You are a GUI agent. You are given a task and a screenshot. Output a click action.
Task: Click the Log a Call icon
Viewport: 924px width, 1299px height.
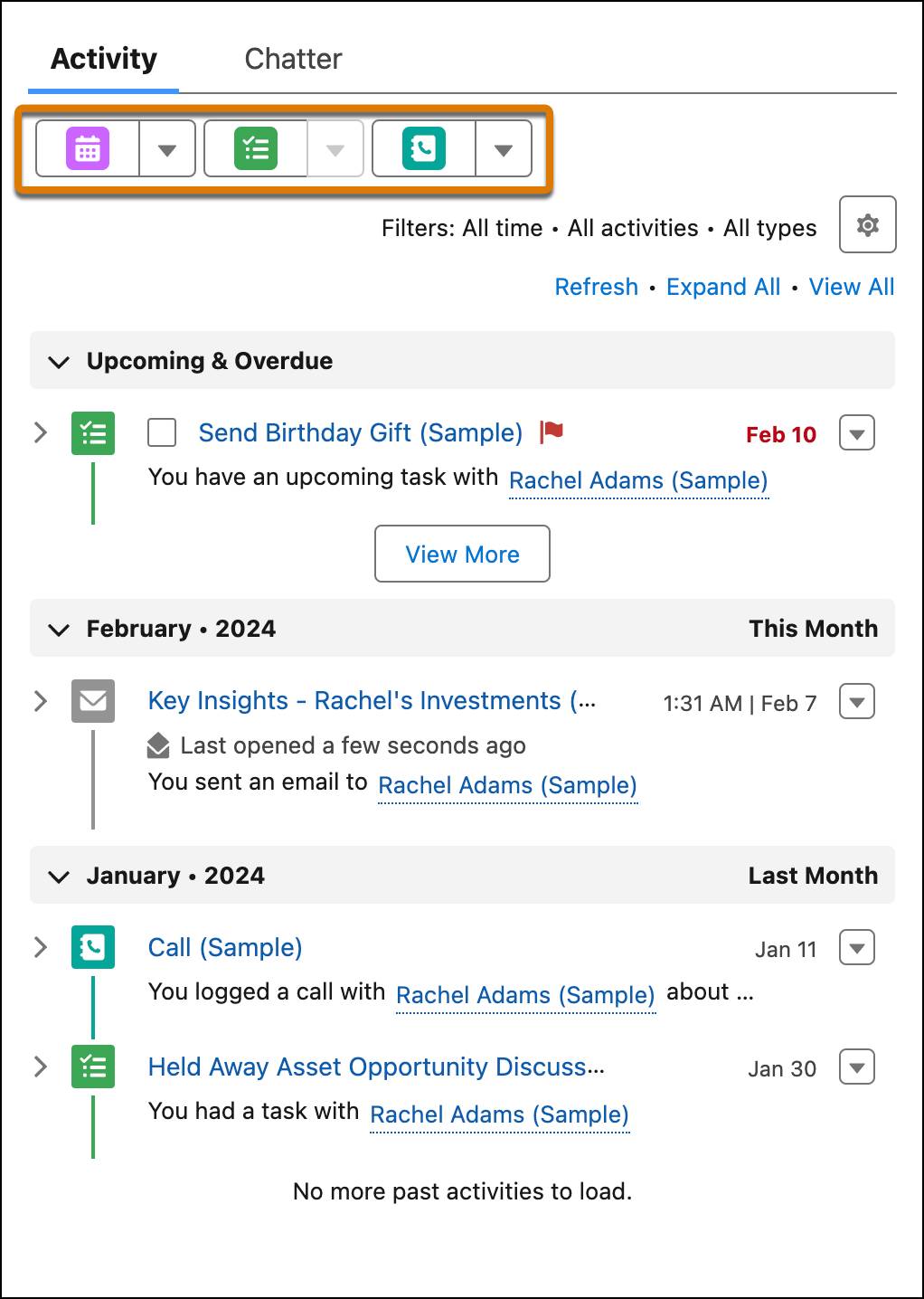(x=423, y=148)
